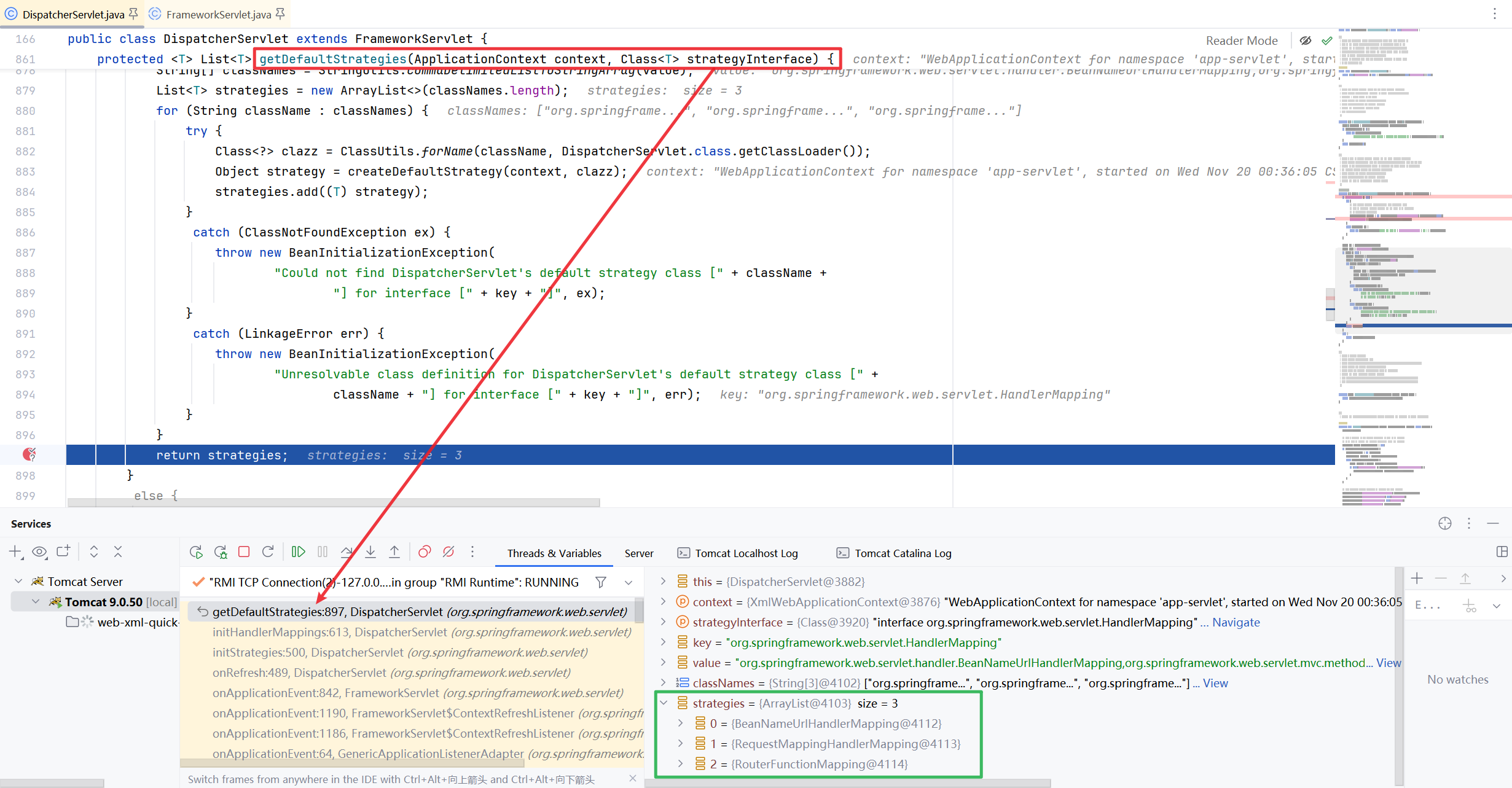Click the Step Into down arrow icon
1512x788 pixels.
(x=370, y=552)
